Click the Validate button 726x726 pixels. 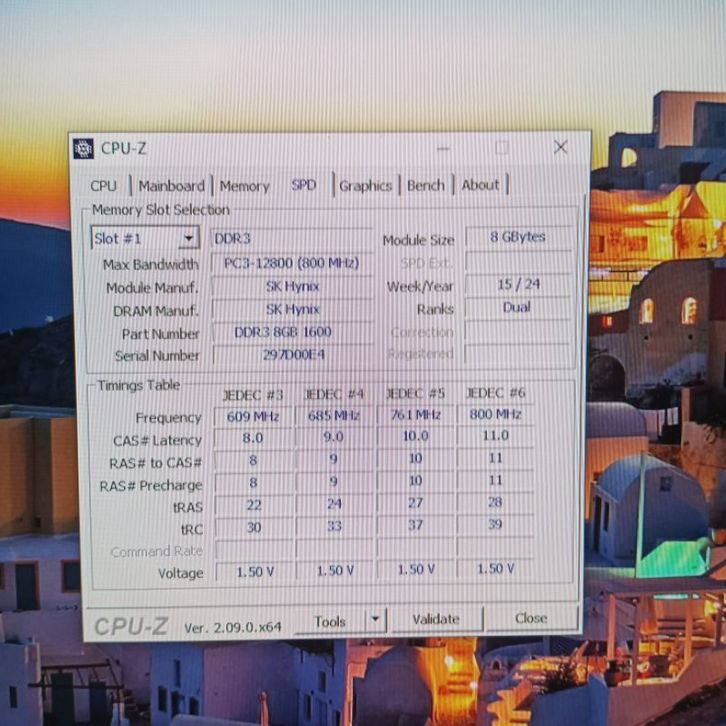[436, 619]
